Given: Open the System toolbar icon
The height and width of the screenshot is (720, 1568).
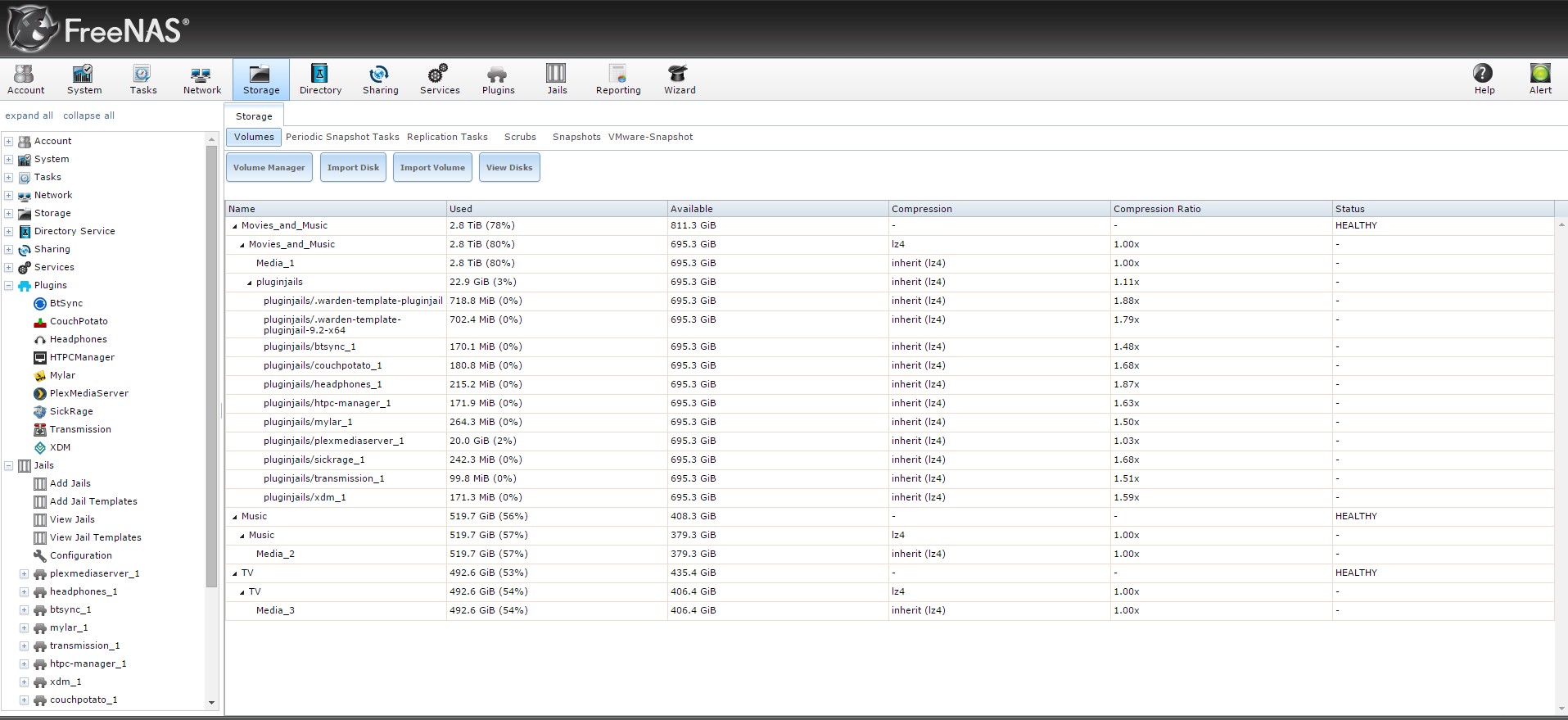Looking at the screenshot, I should pos(84,79).
